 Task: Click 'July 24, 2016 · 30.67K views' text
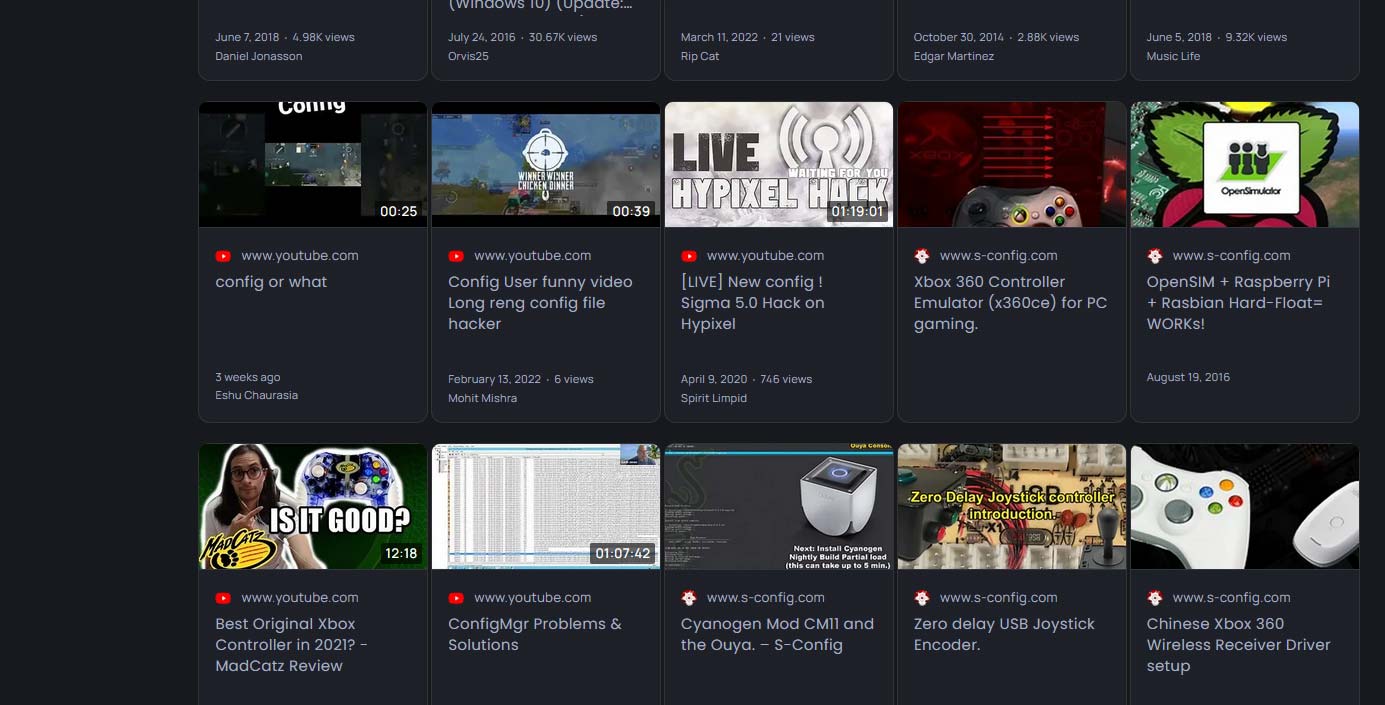pyautogui.click(x=522, y=37)
